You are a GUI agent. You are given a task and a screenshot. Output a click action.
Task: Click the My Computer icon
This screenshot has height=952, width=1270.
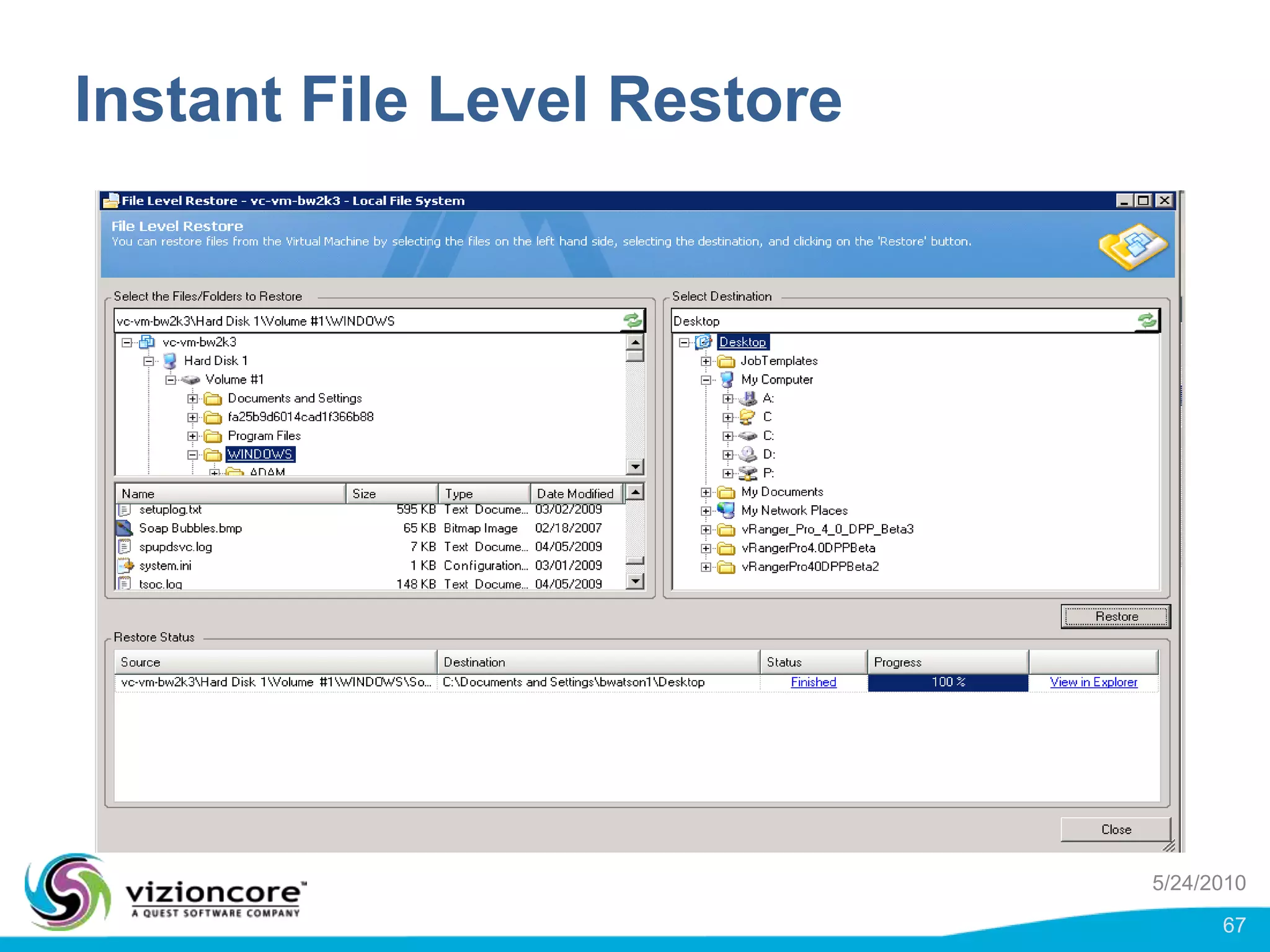tap(727, 379)
